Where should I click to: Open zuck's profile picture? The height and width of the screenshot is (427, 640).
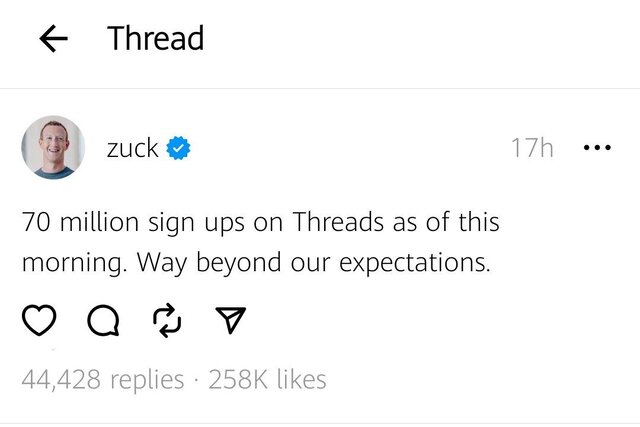pyautogui.click(x=53, y=147)
